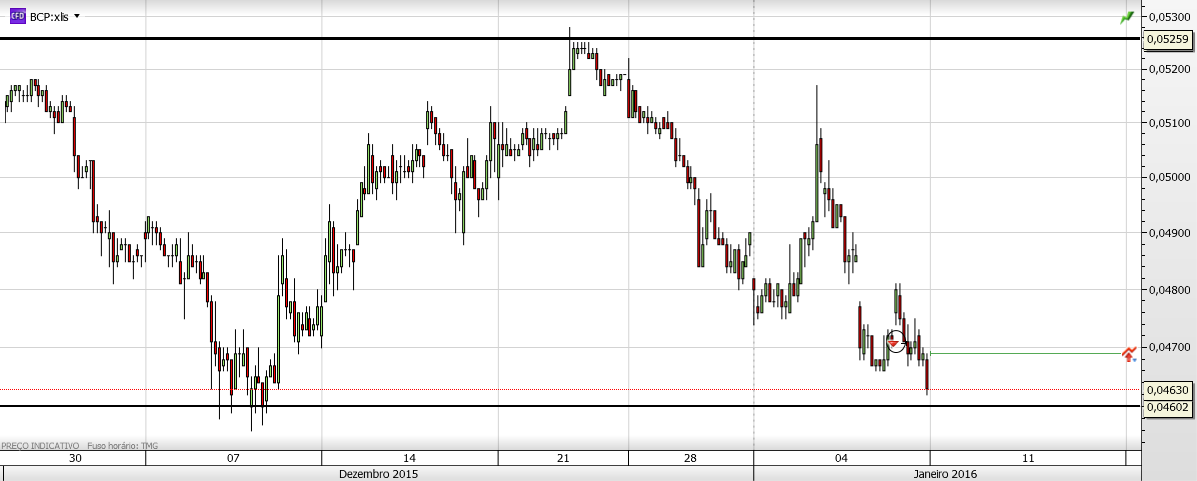The width and height of the screenshot is (1197, 481).
Task: Click the 0,05200 axis value
Action: 1169,69
